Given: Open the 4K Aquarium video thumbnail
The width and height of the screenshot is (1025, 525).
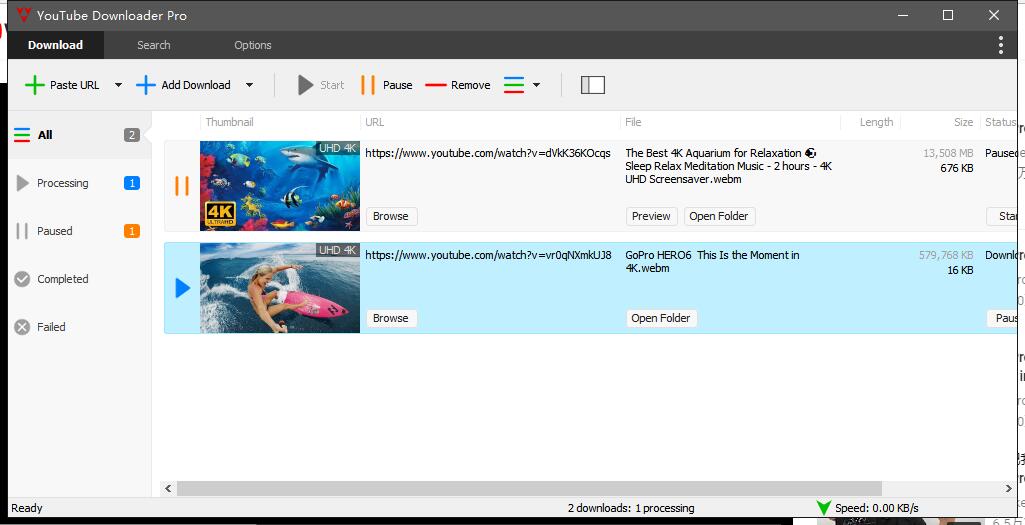Looking at the screenshot, I should coord(280,186).
